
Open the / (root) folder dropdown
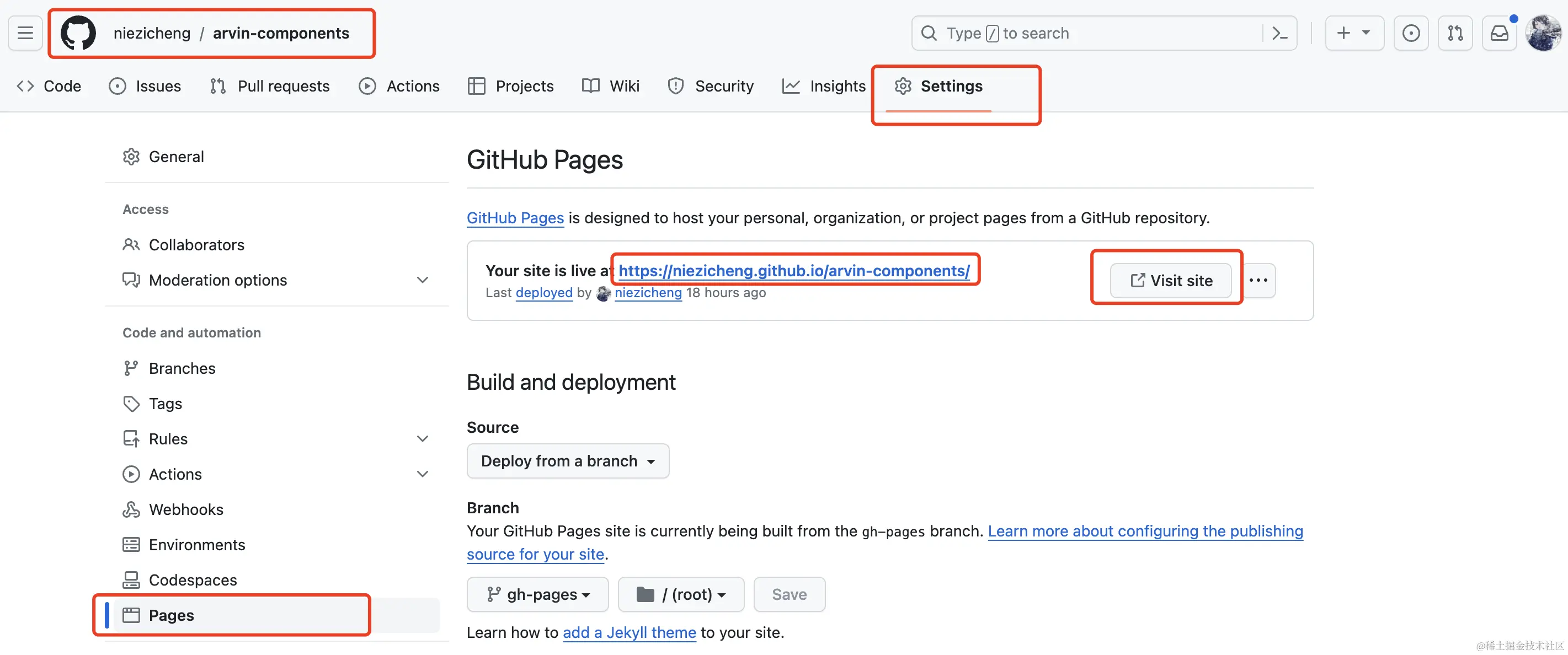[x=680, y=594]
